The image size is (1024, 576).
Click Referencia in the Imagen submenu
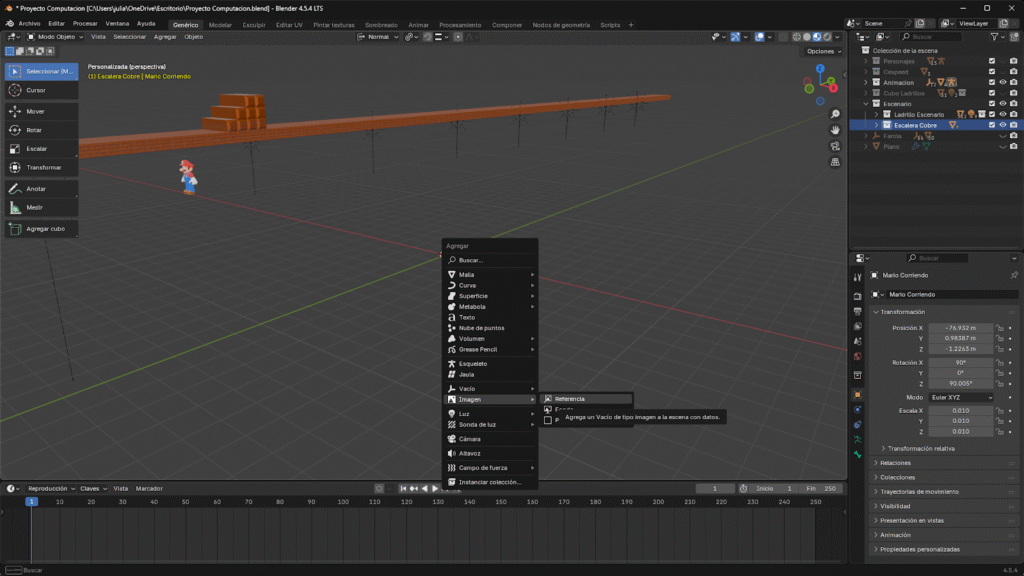point(569,399)
